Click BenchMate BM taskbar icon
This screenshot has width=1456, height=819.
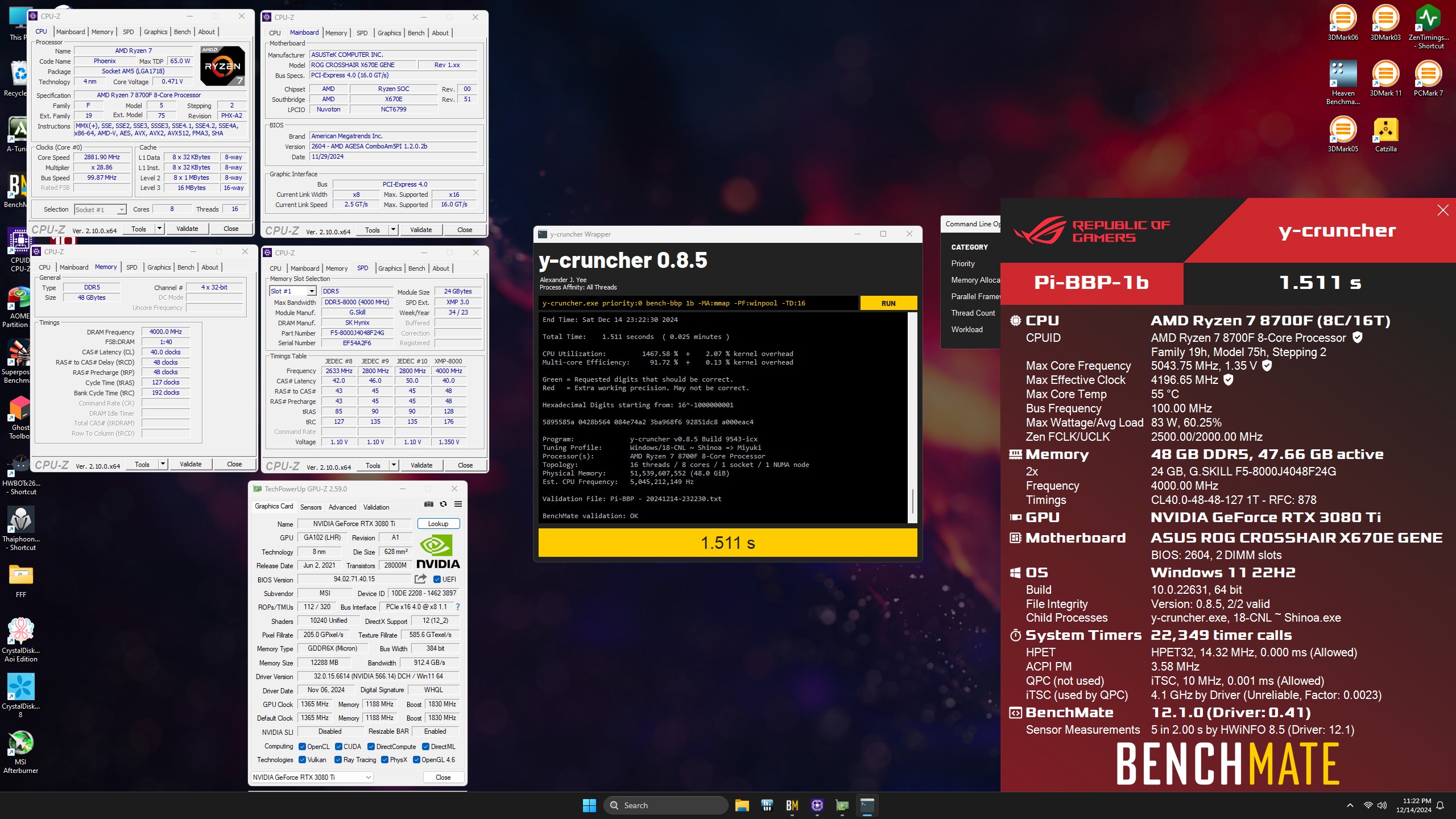pos(792,805)
